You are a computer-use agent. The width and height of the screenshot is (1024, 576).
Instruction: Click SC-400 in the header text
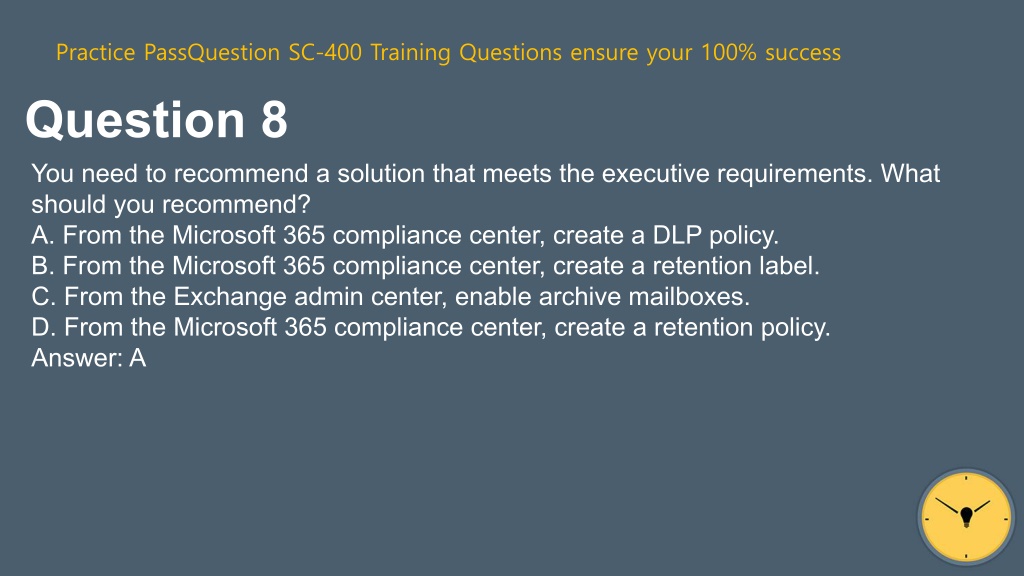[x=325, y=52]
